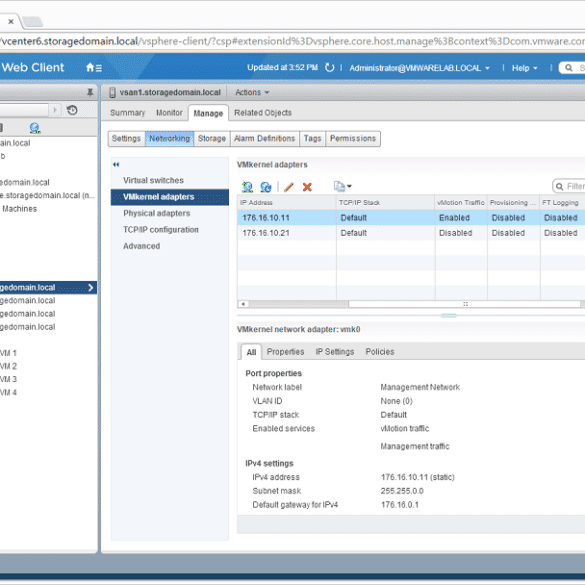This screenshot has width=585, height=585.
Task: Select Physical adapters in side menu
Action: click(x=157, y=213)
